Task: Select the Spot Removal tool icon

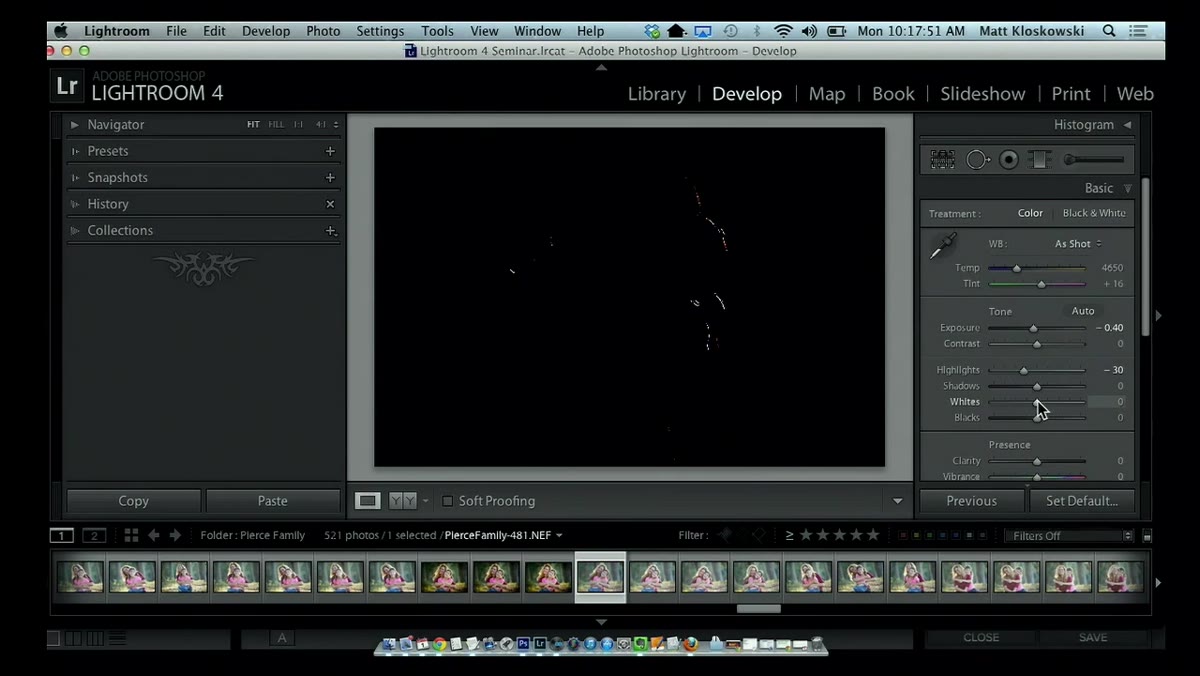Action: (977, 159)
